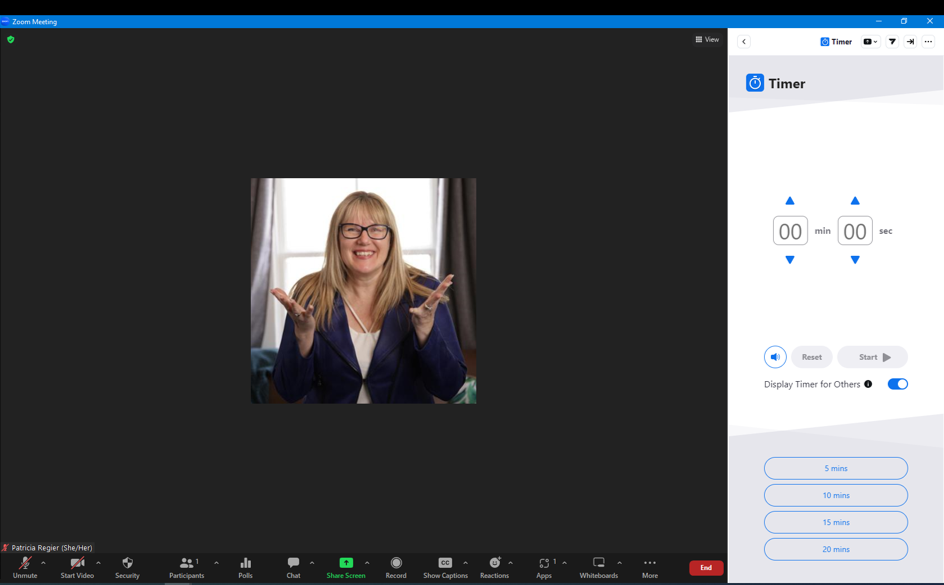
Task: Expand audio options arrow beside Unmute
Action: tap(43, 563)
